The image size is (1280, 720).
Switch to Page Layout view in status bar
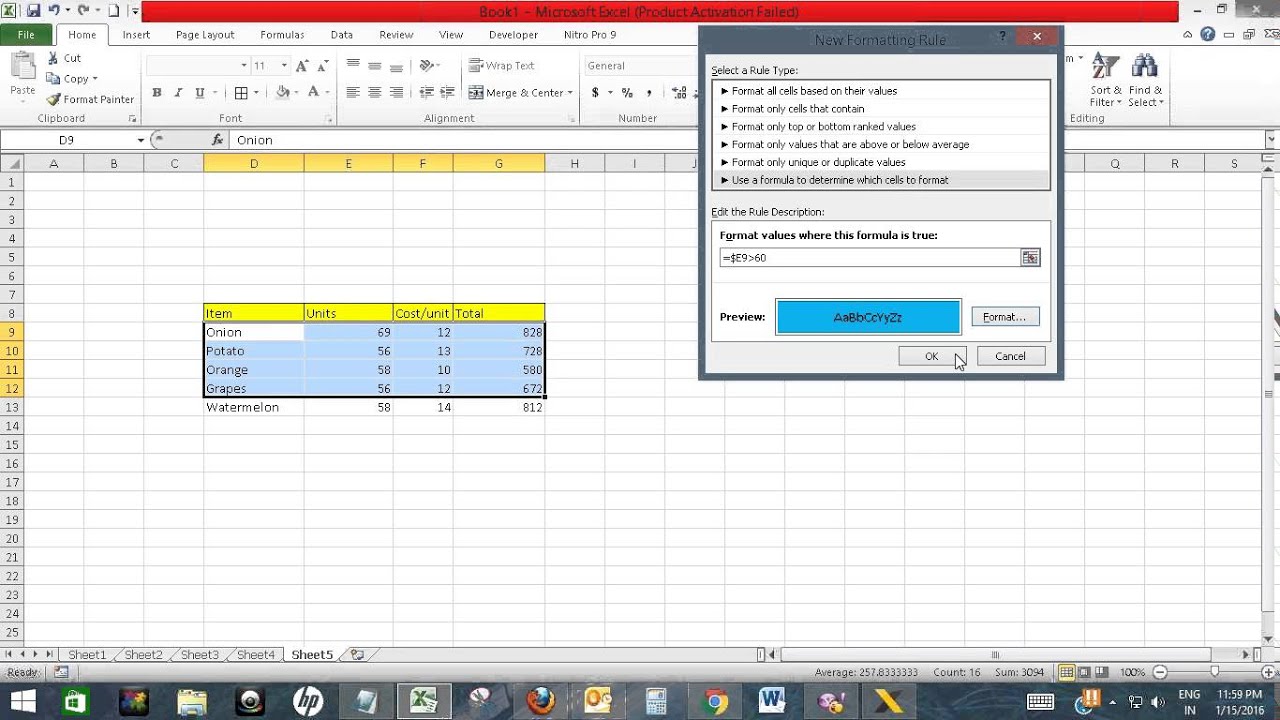tap(1086, 672)
